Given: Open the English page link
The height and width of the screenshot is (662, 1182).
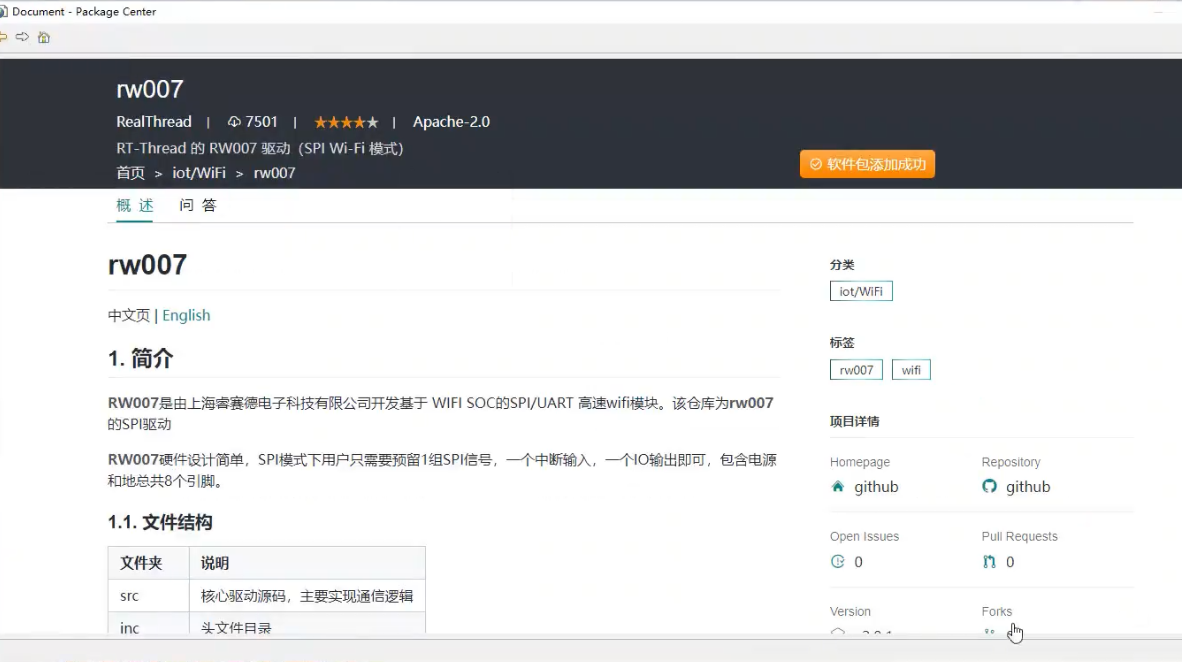Looking at the screenshot, I should click(x=186, y=315).
